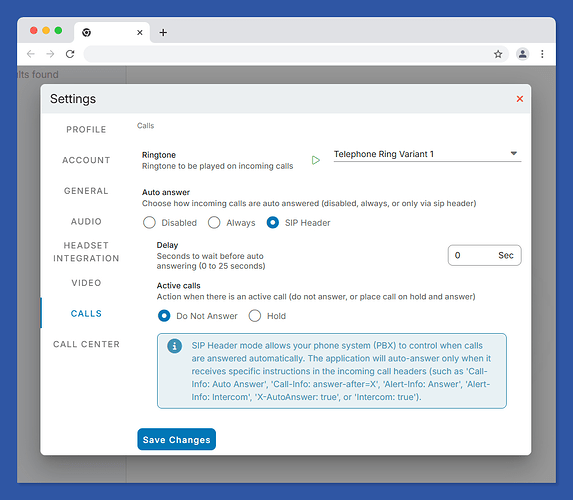Image resolution: width=573 pixels, height=500 pixels.
Task: Click the macOS red close window button
Action: (x=34, y=30)
